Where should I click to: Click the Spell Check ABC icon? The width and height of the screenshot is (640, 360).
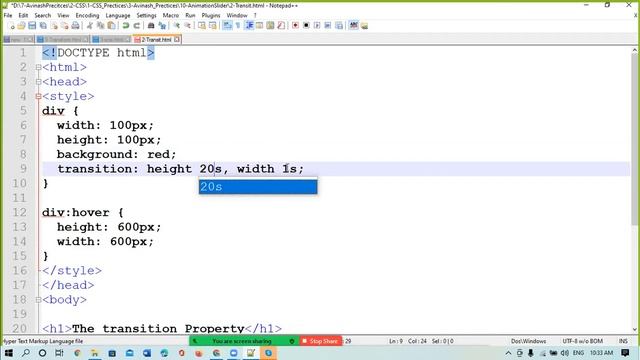point(353,26)
